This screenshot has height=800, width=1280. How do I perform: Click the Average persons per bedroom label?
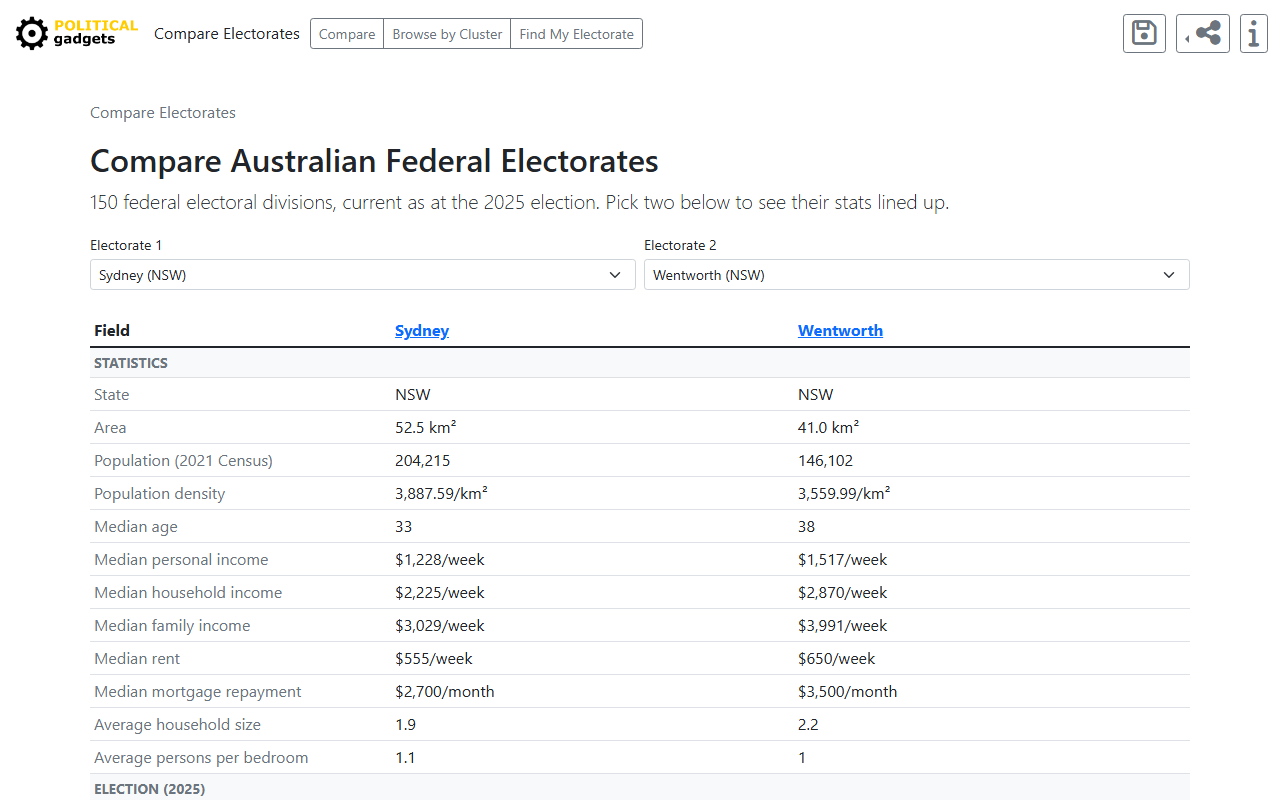tap(201, 758)
